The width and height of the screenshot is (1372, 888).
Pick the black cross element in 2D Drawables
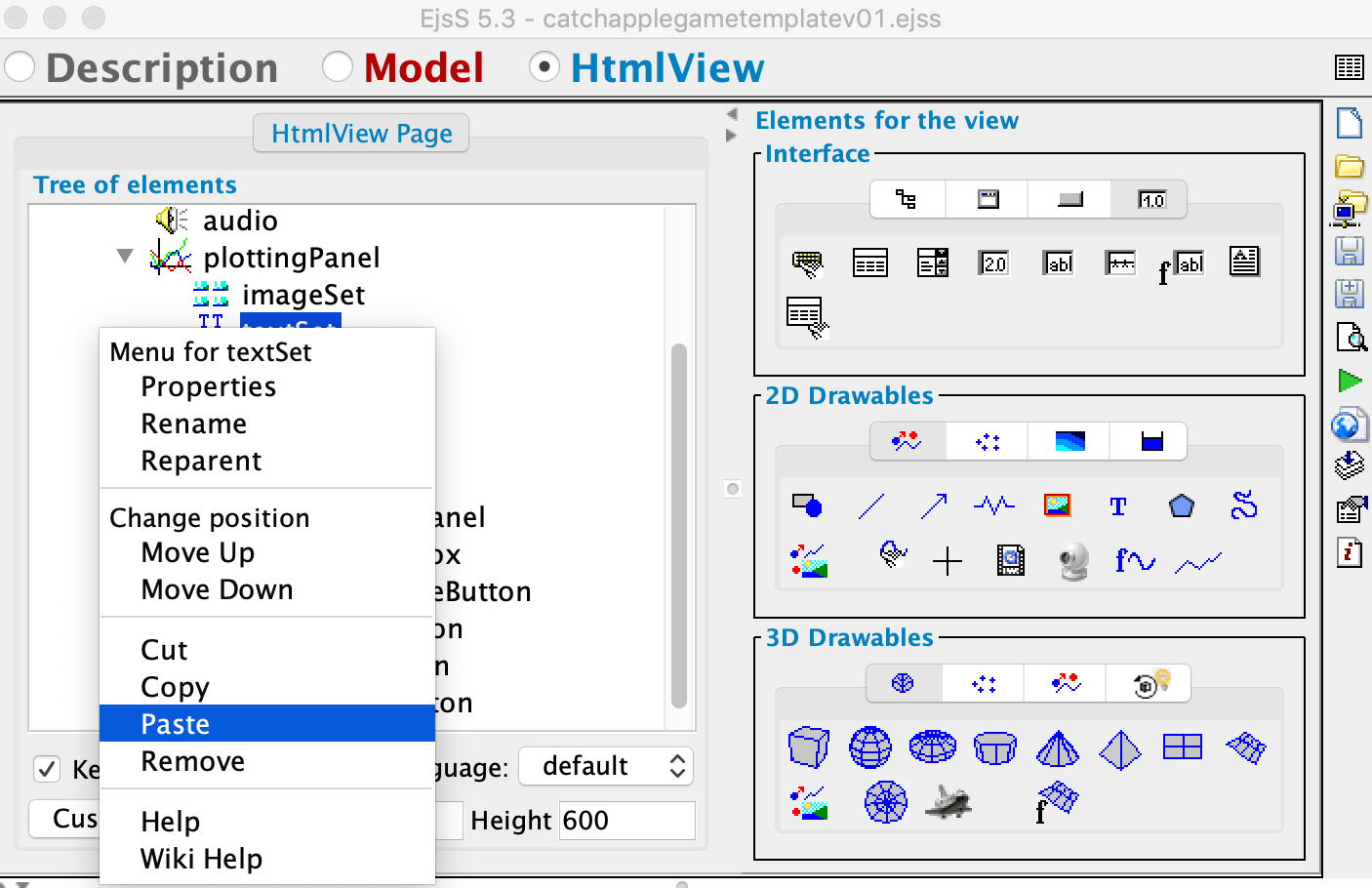(948, 561)
